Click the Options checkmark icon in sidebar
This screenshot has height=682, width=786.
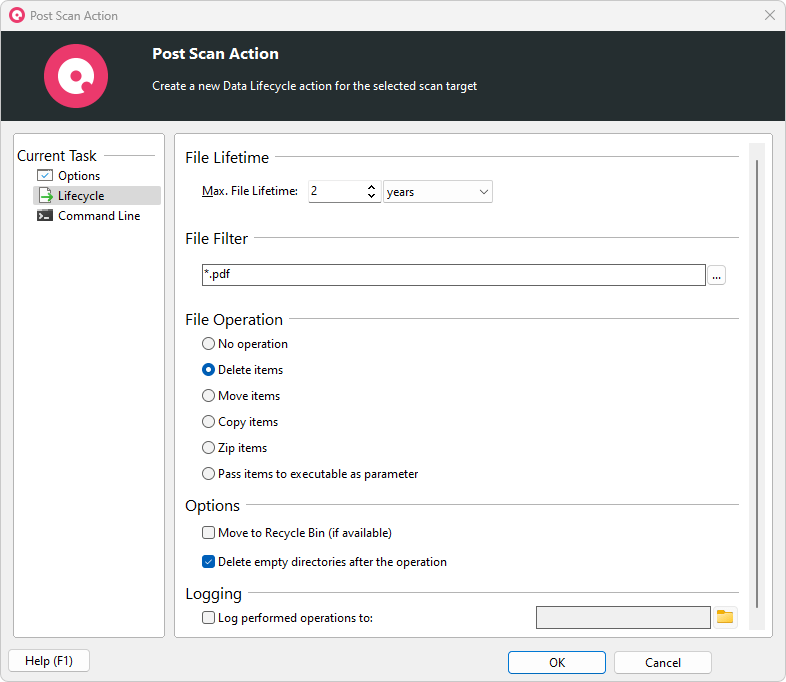[45, 176]
